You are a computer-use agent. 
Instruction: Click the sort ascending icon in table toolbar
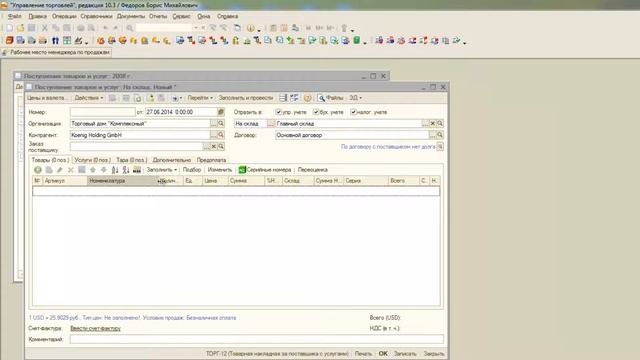115,170
